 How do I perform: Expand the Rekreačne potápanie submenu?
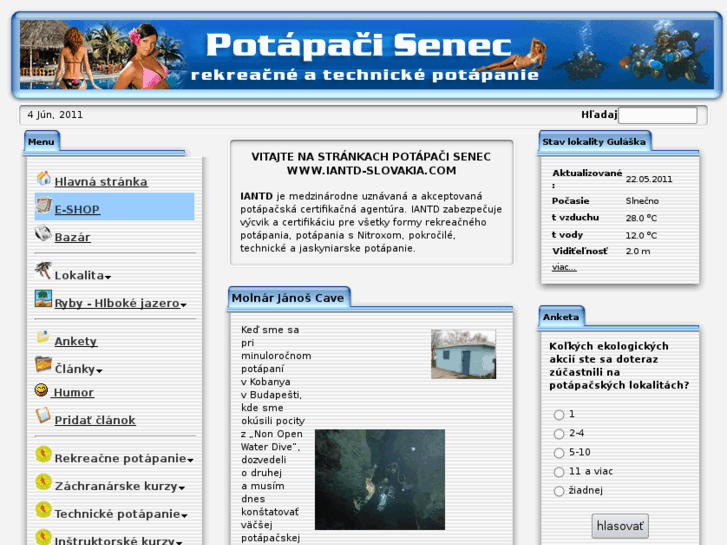click(x=191, y=460)
